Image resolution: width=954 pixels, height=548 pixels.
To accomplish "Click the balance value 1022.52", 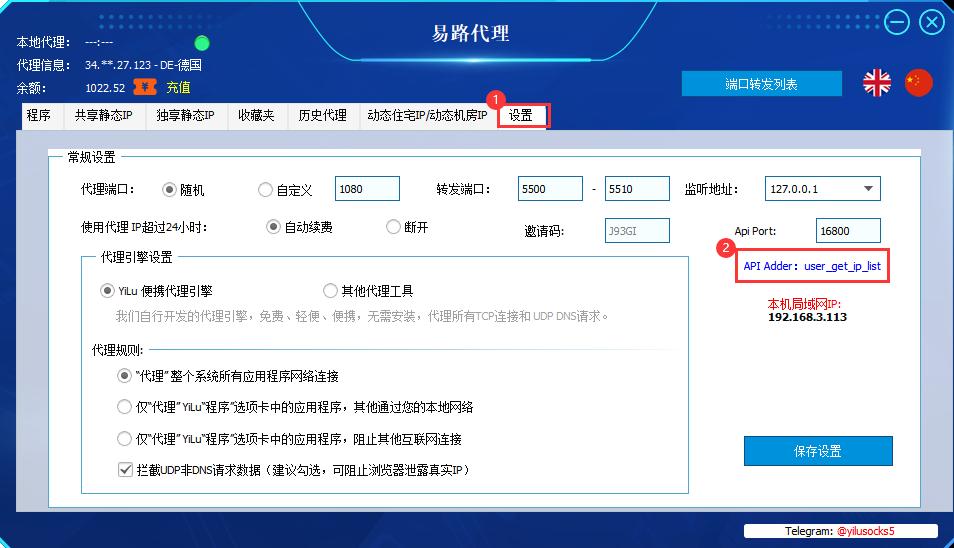I will click(105, 88).
